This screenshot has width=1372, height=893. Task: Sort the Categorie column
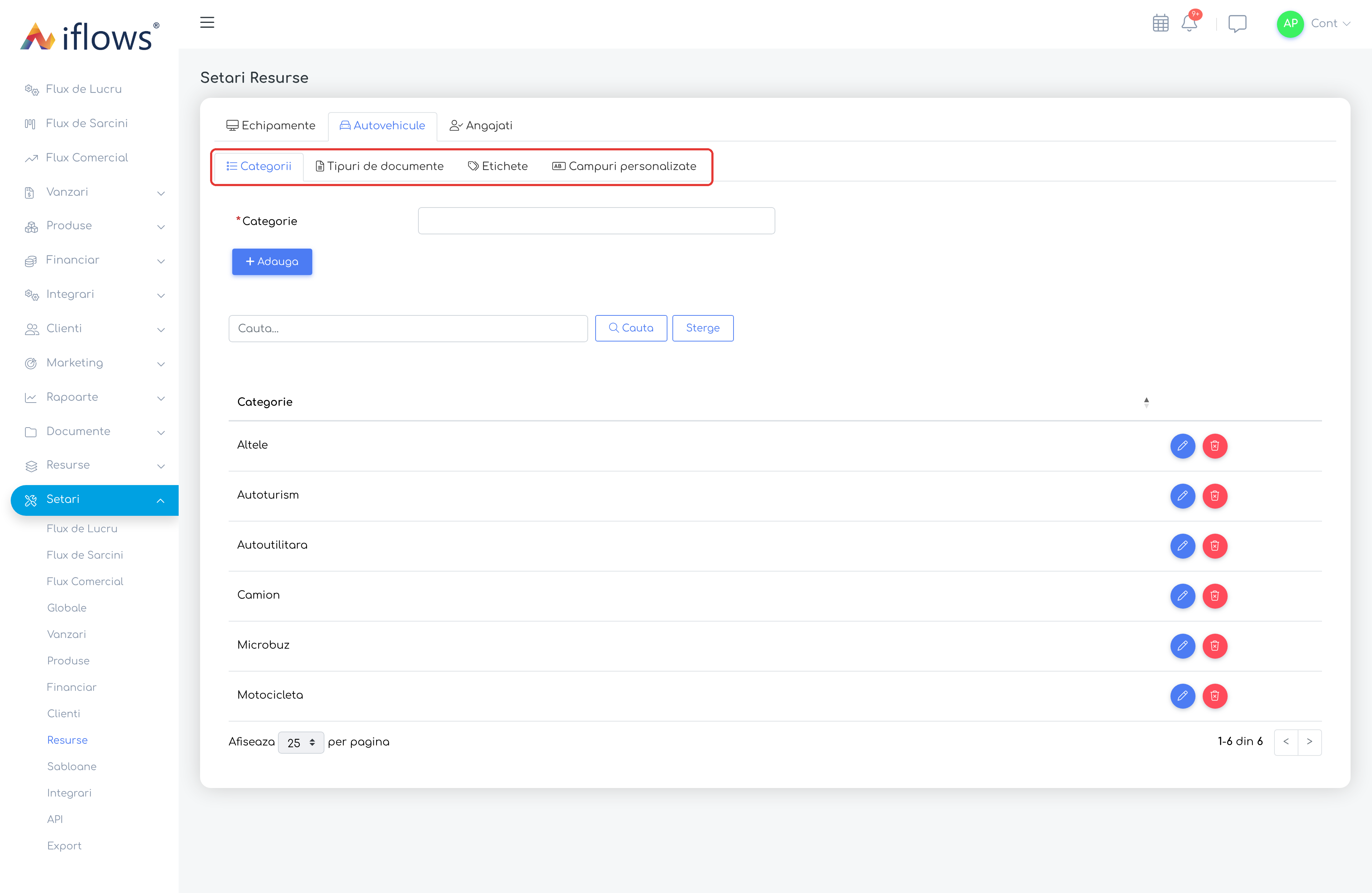point(1146,403)
